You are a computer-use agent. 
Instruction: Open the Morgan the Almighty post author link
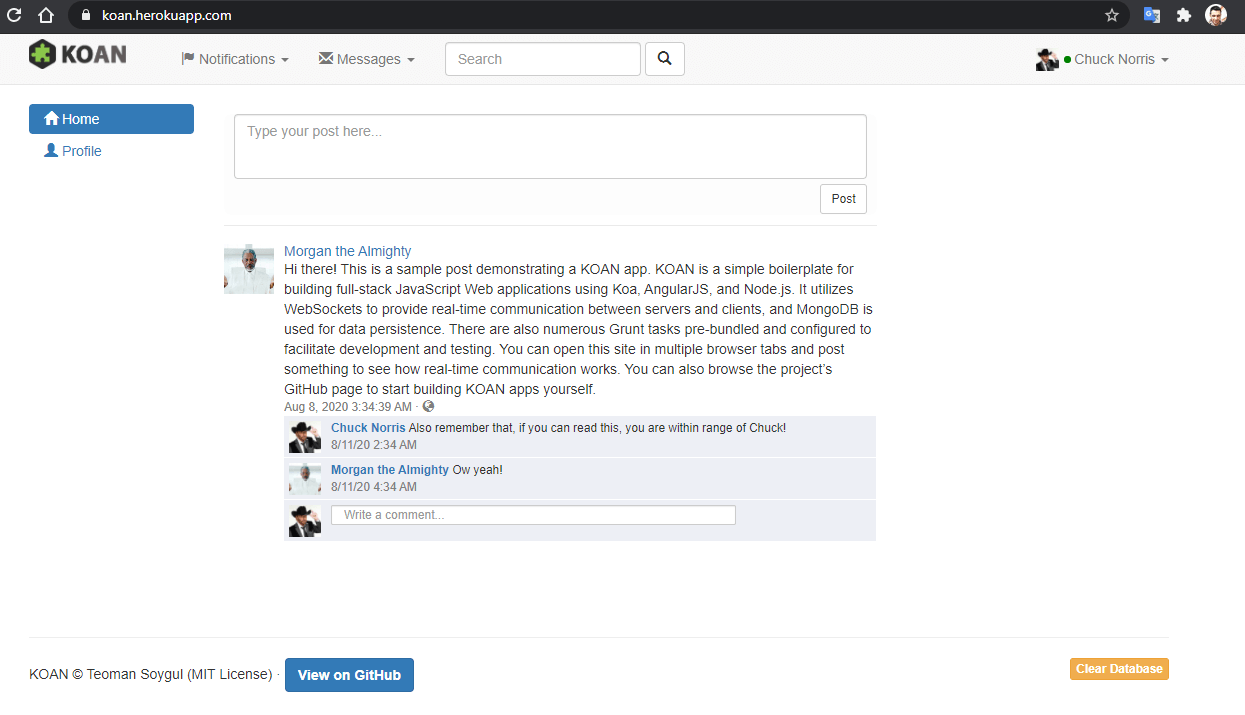(x=347, y=251)
